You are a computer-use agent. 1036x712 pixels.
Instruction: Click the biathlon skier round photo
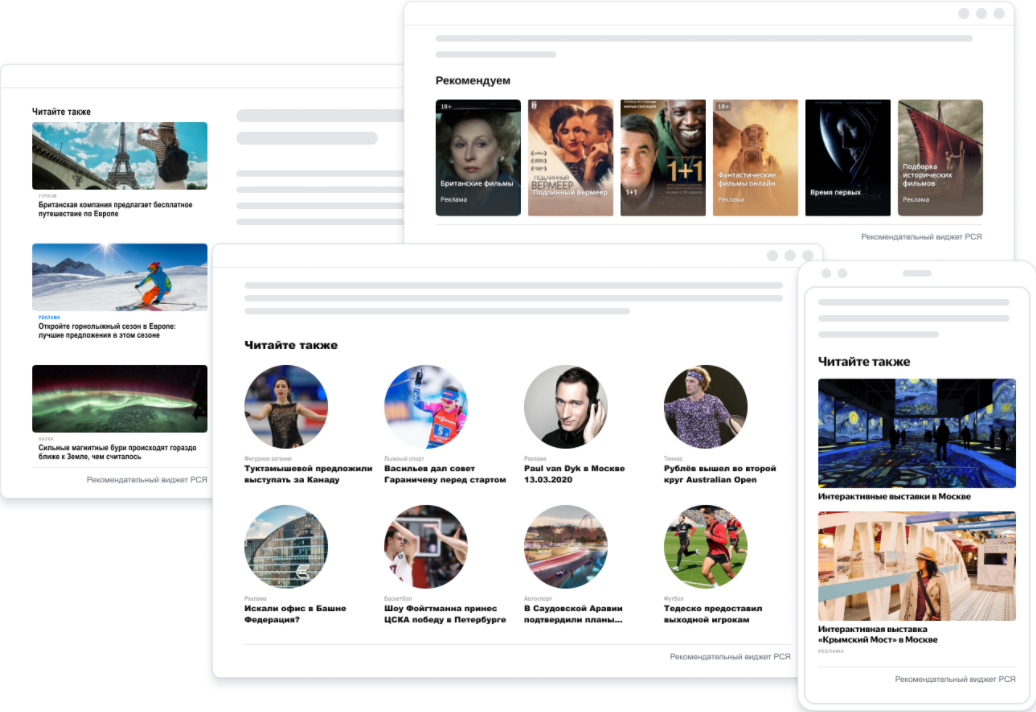426,406
